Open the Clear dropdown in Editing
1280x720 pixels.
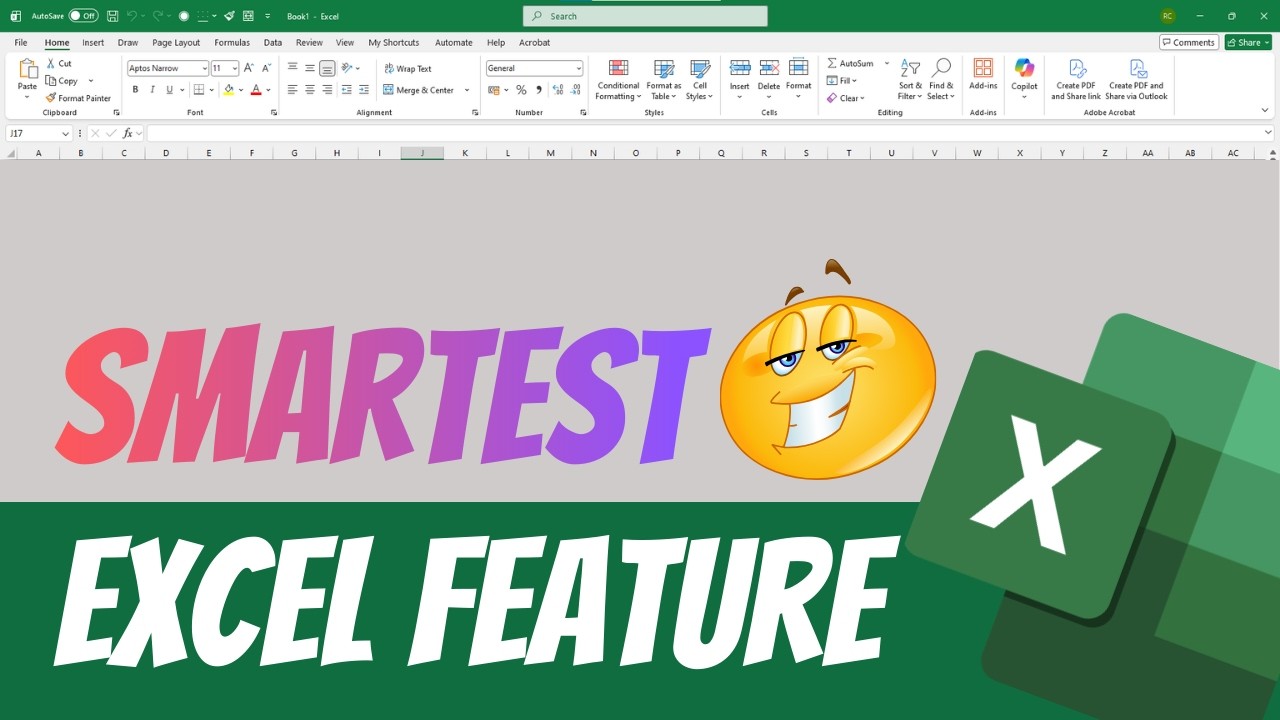click(x=846, y=98)
